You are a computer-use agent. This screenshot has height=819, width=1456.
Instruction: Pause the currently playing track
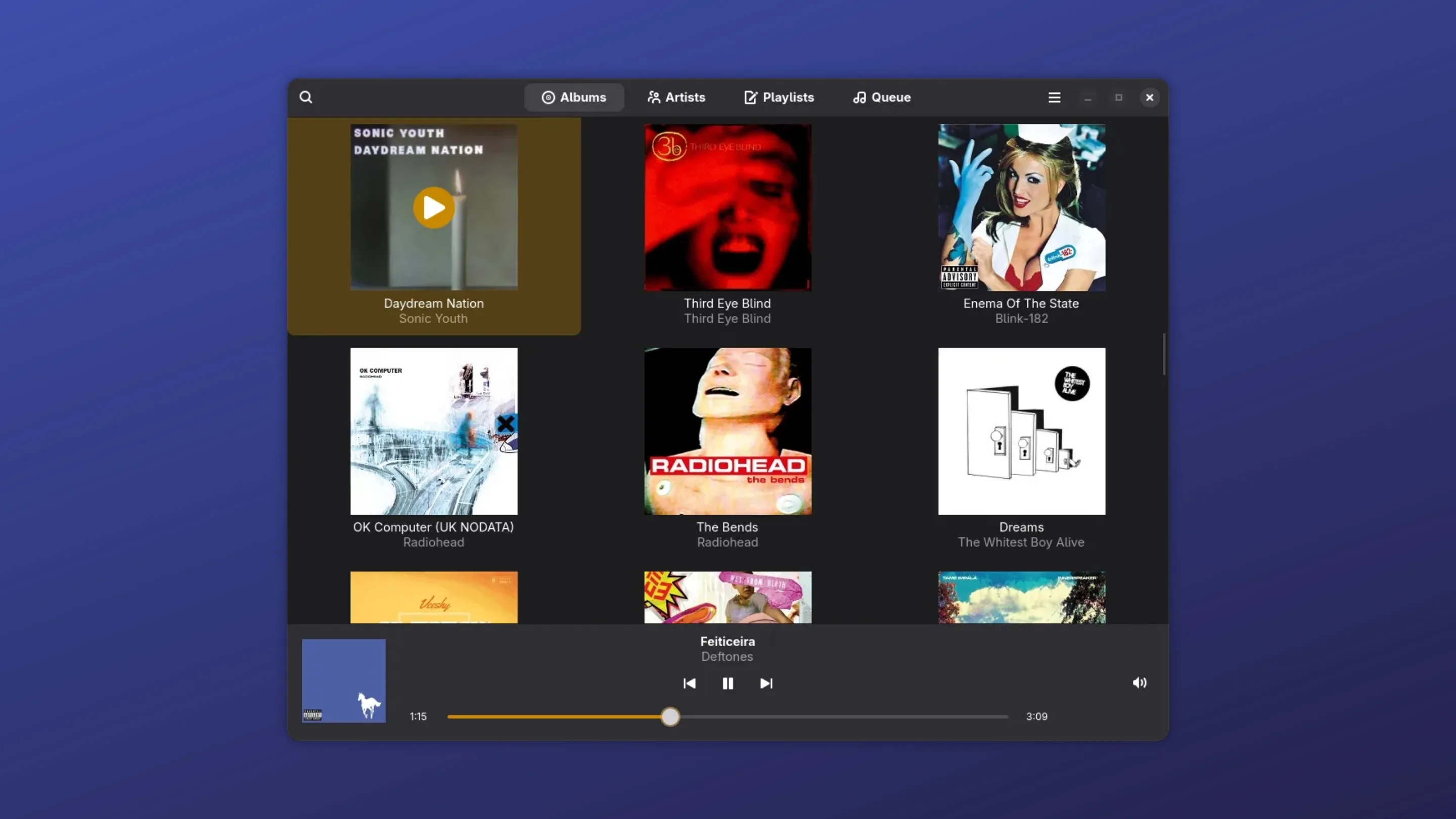(x=727, y=684)
